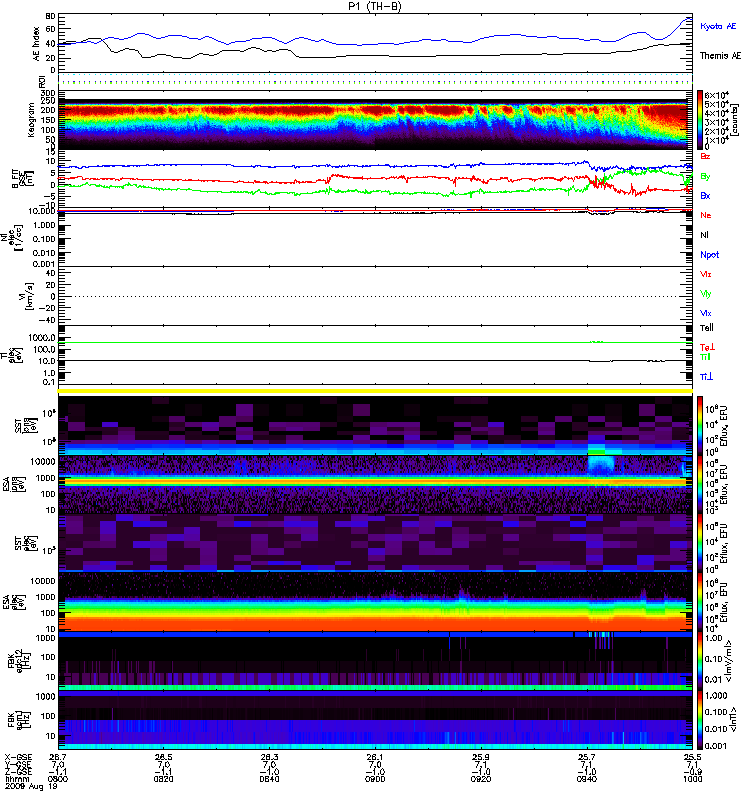Click the plot title P1 (TH-B)
The width and height of the screenshot is (750, 800).
point(374,6)
